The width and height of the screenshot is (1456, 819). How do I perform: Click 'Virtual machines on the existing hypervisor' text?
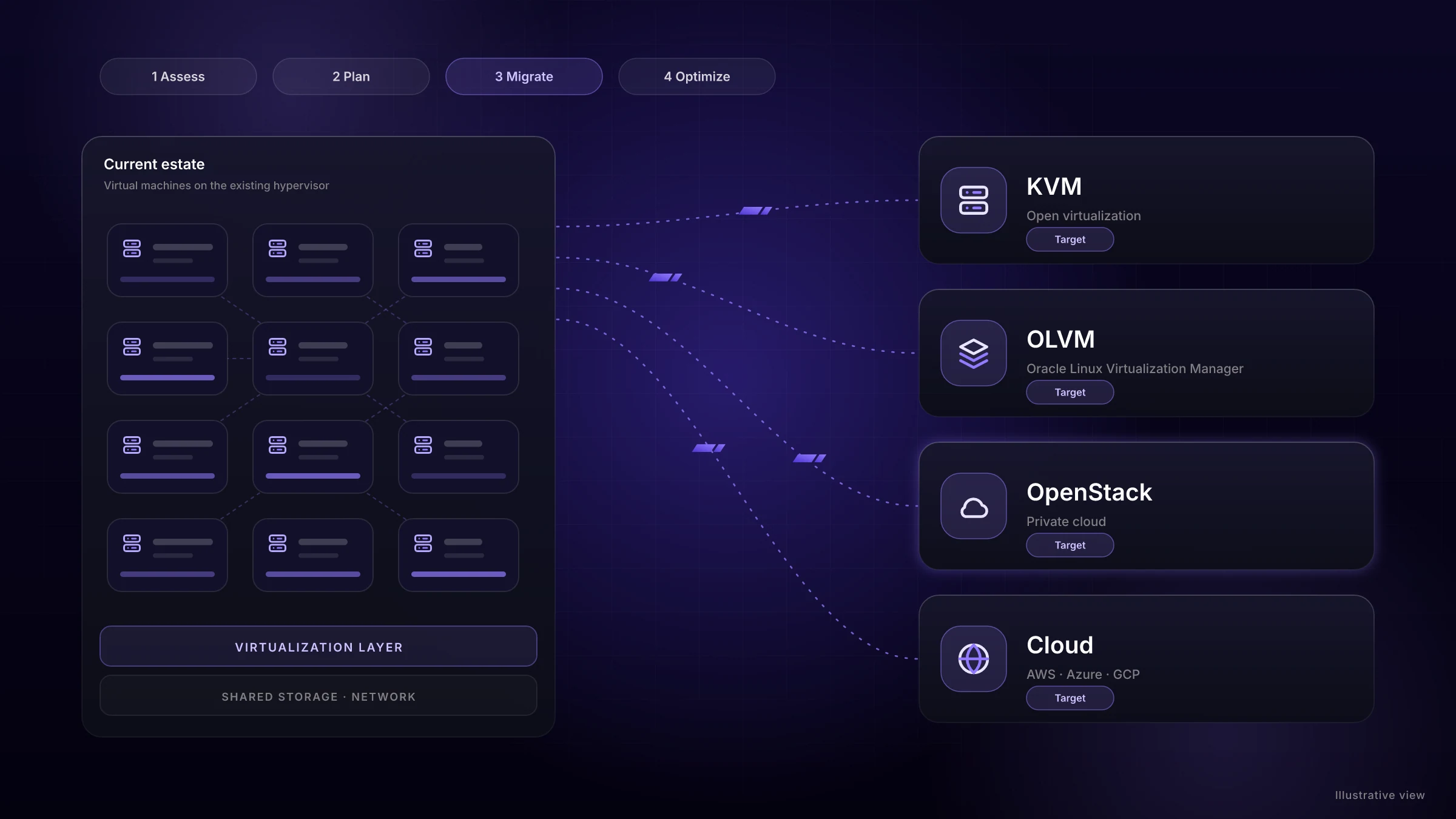[217, 186]
